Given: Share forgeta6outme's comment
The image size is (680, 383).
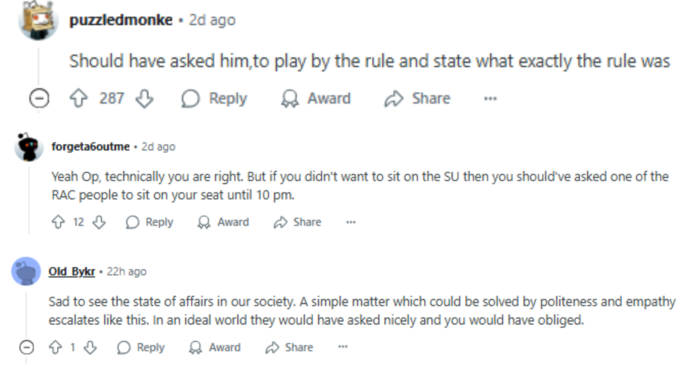Looking at the screenshot, I should pos(298,222).
